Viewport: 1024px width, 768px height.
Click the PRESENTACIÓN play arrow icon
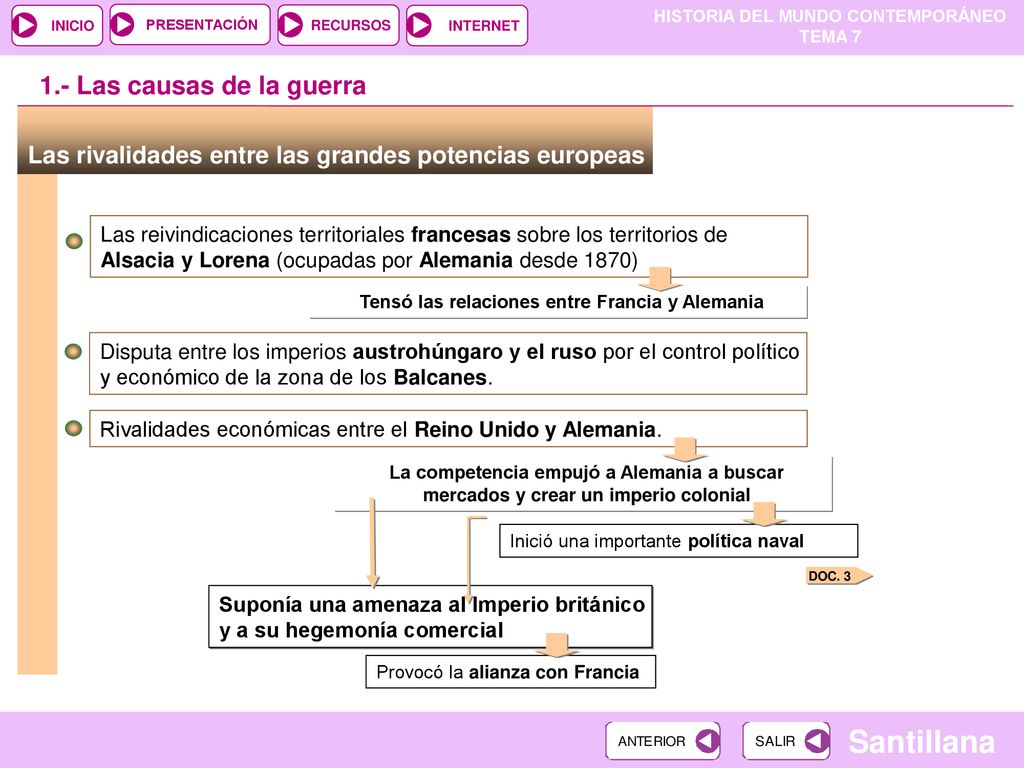122,25
